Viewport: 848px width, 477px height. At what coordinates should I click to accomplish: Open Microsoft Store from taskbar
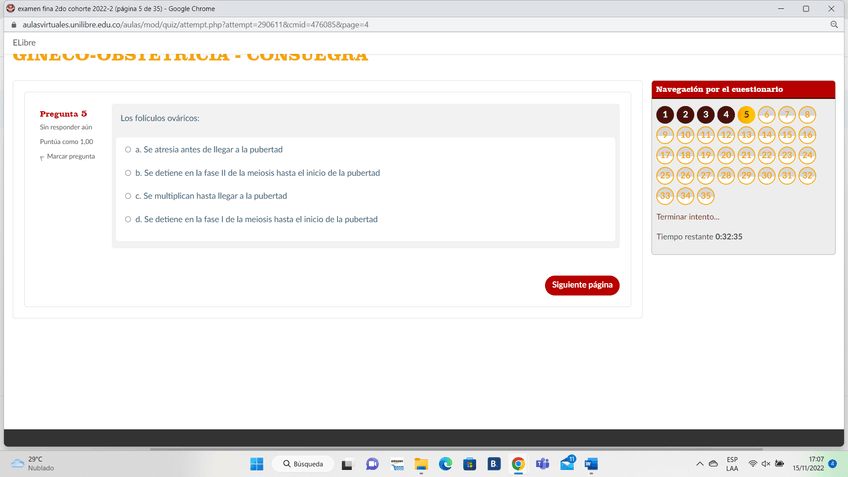tap(469, 464)
